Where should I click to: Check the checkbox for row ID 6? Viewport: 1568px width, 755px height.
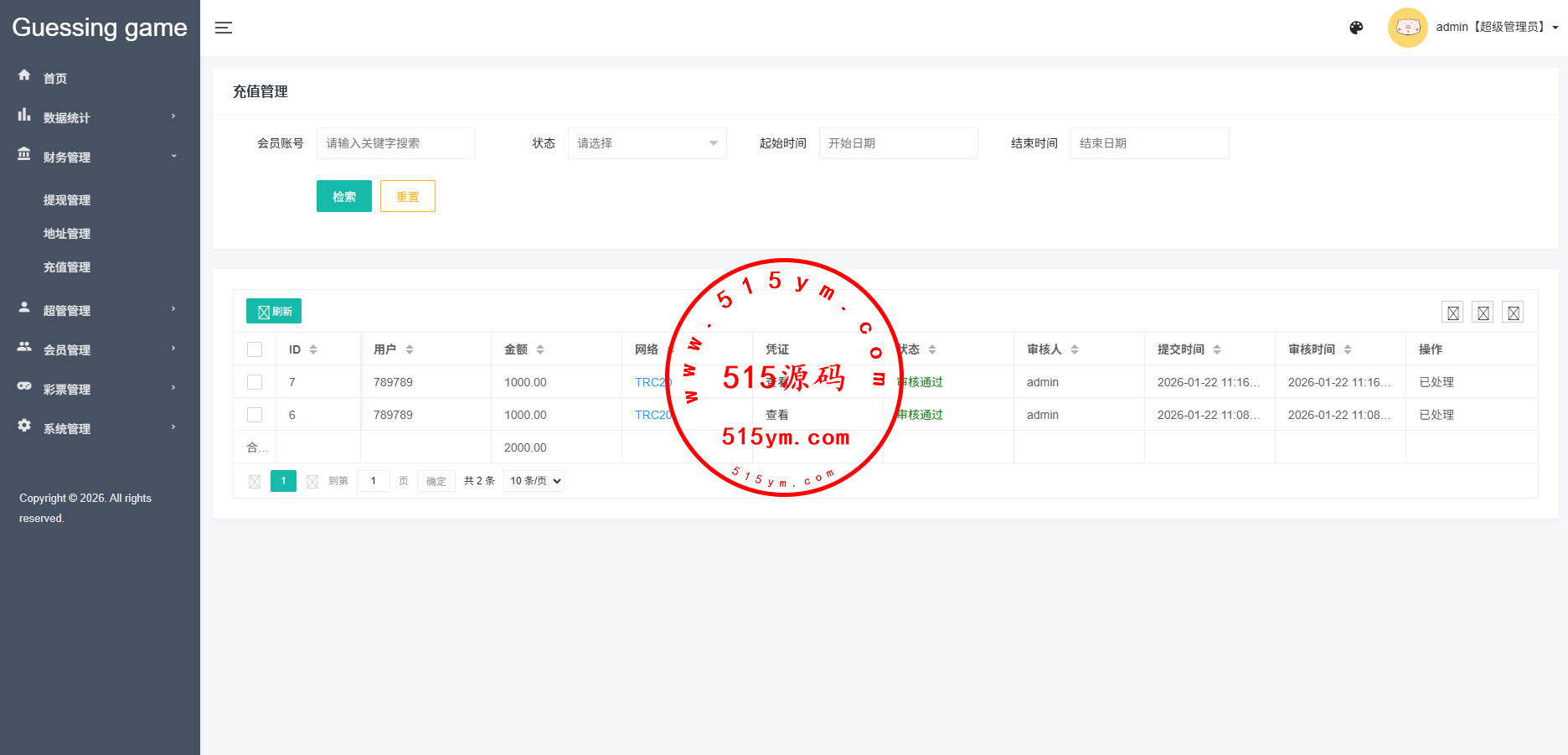tap(255, 415)
